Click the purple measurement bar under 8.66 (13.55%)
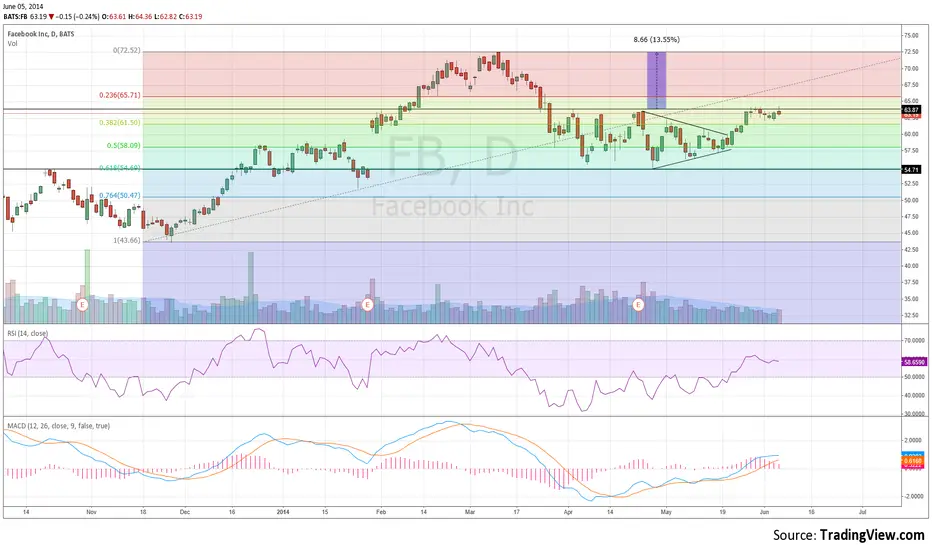 pyautogui.click(x=656, y=80)
